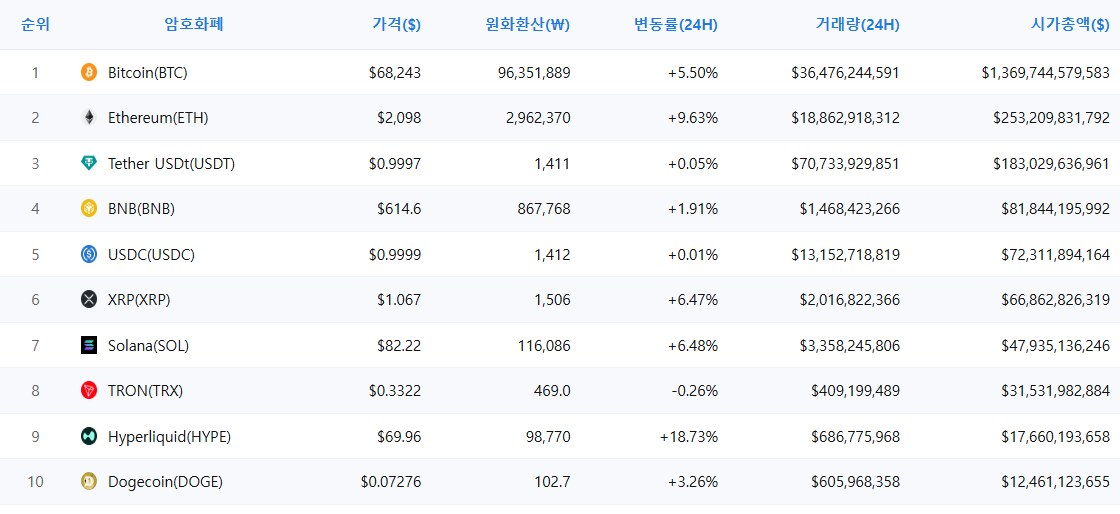Viewport: 1120px width, 514px height.
Task: Open the BNB(BNB) name link
Action: (141, 209)
